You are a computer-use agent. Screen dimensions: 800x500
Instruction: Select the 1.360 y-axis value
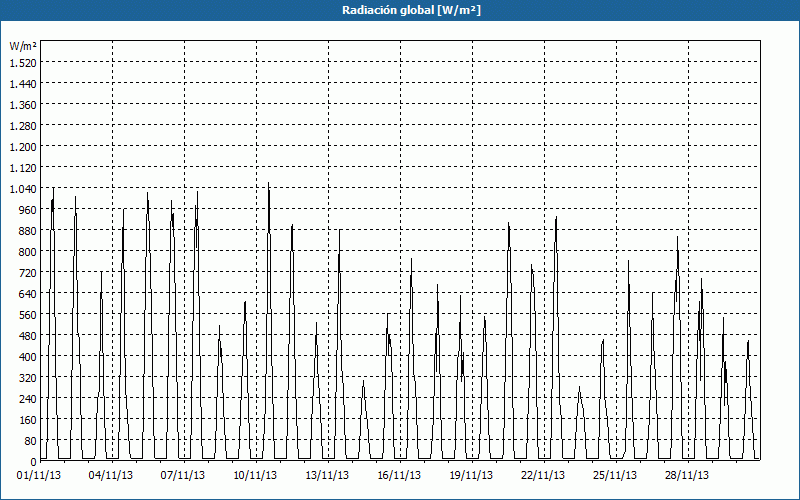(x=23, y=105)
